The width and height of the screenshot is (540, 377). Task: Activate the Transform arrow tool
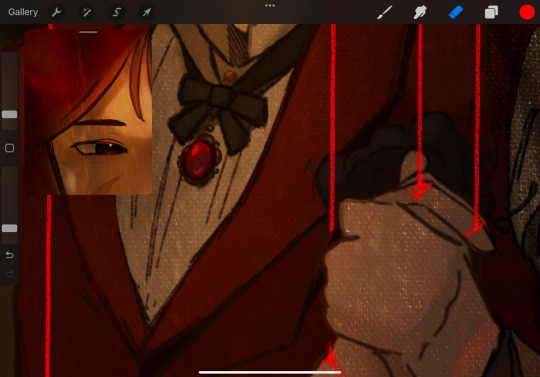[147, 12]
